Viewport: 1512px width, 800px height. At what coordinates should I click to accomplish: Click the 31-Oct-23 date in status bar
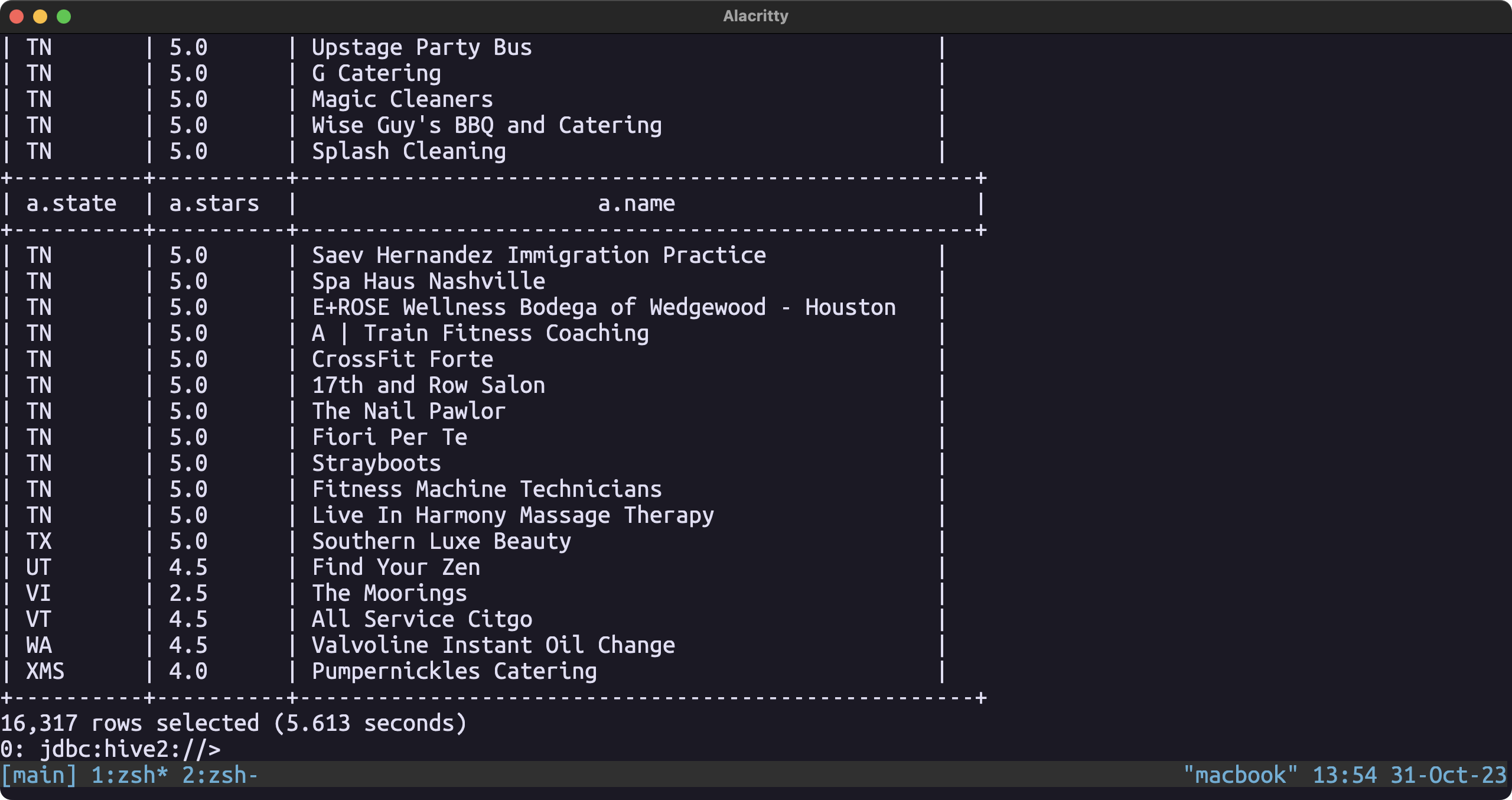pos(1448,775)
